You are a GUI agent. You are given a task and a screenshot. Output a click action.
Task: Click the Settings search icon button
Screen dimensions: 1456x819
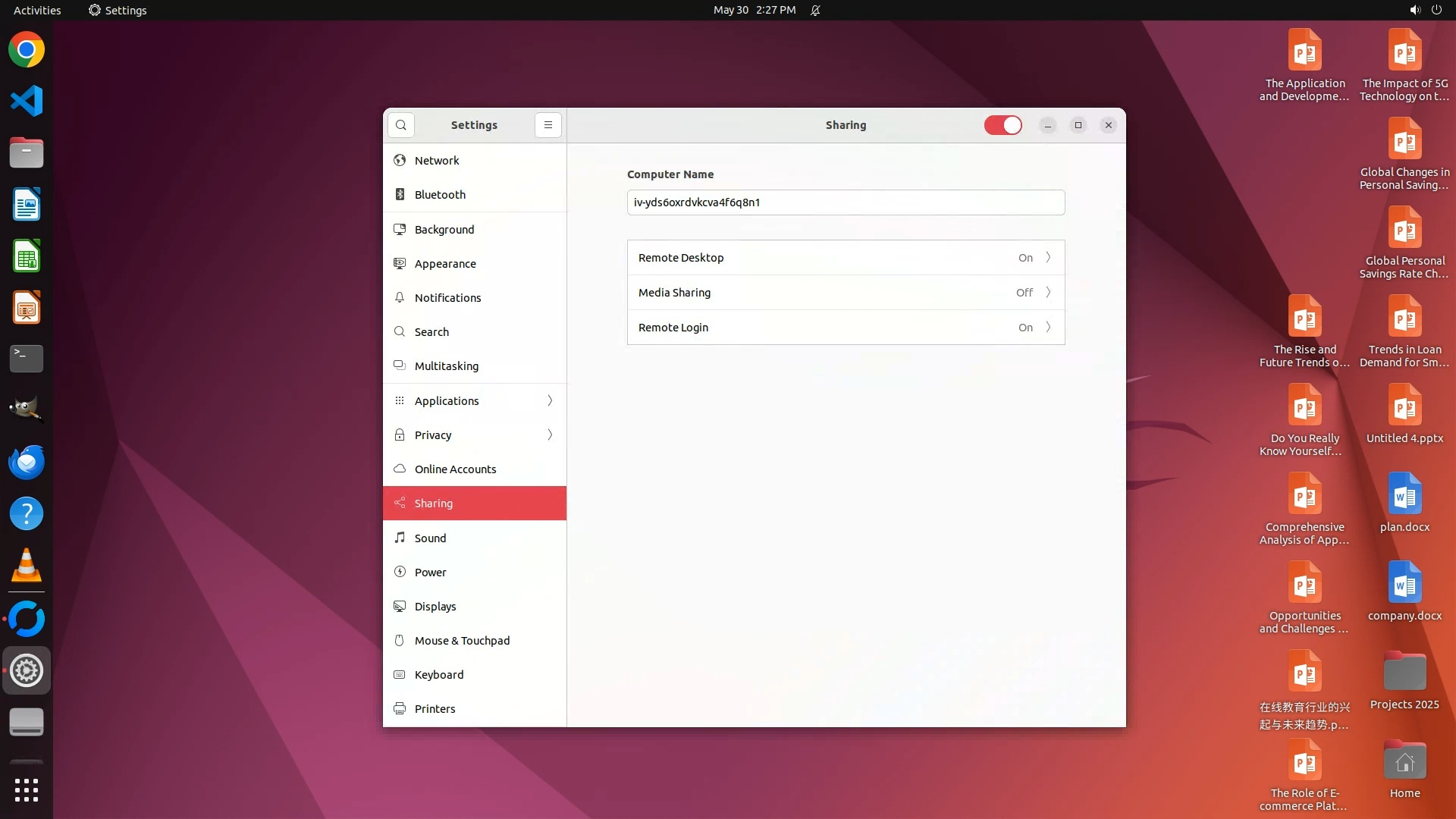401,125
